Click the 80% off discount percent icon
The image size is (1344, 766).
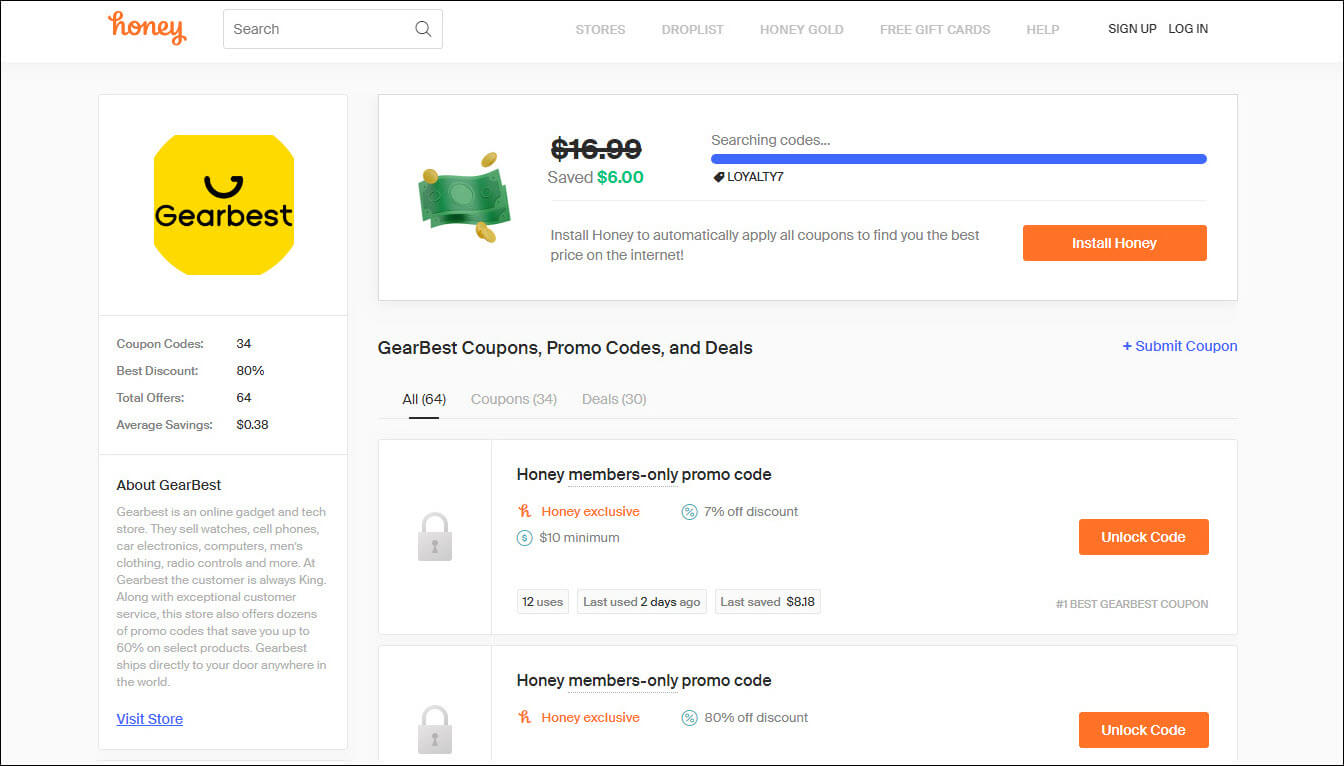click(x=689, y=718)
